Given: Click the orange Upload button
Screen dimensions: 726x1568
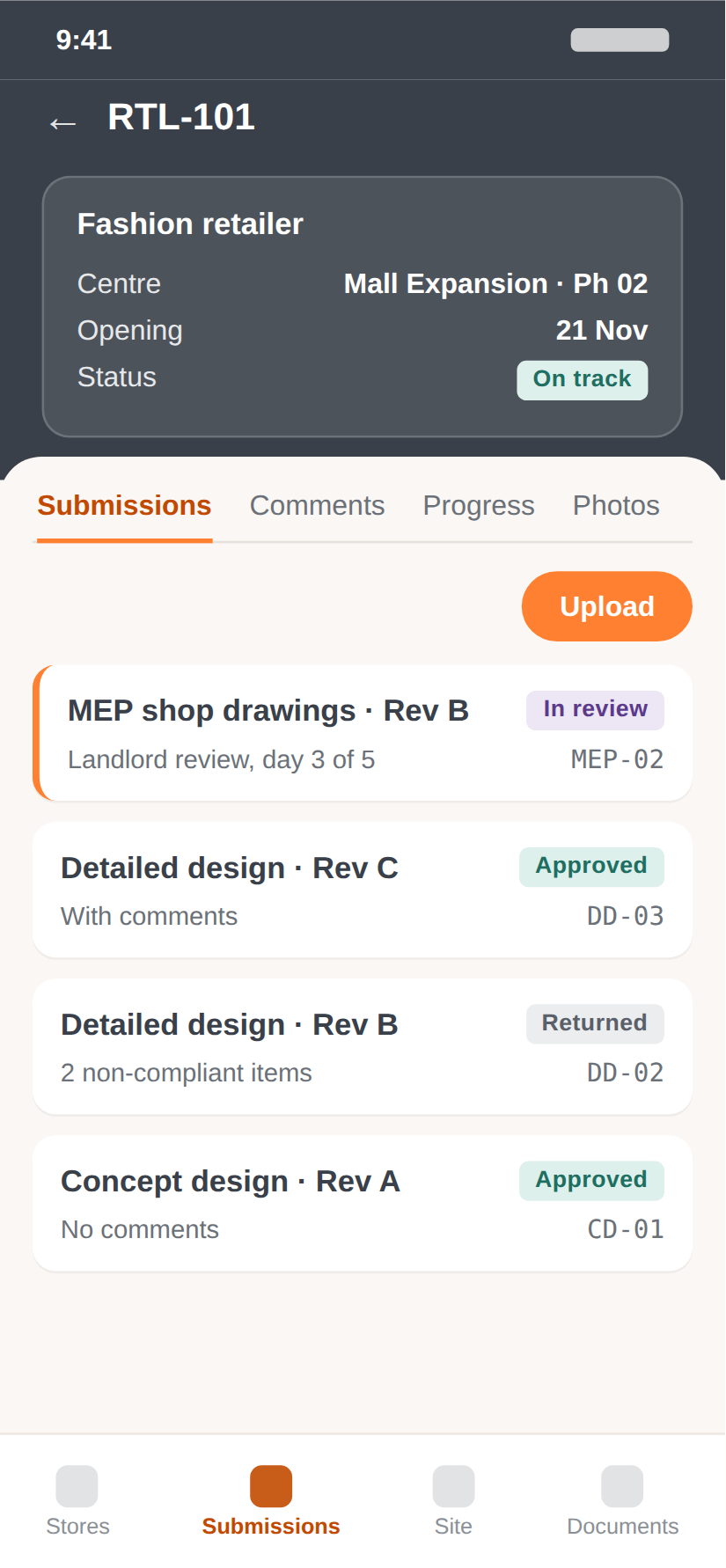Looking at the screenshot, I should 607,606.
